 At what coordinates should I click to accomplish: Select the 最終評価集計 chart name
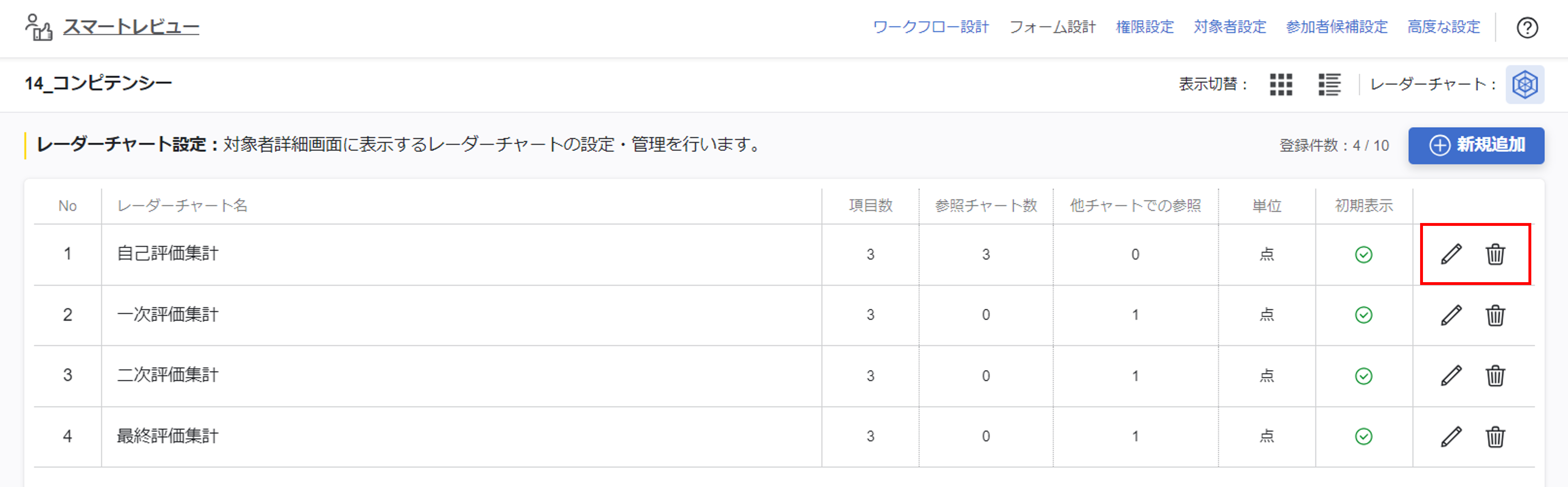point(167,436)
